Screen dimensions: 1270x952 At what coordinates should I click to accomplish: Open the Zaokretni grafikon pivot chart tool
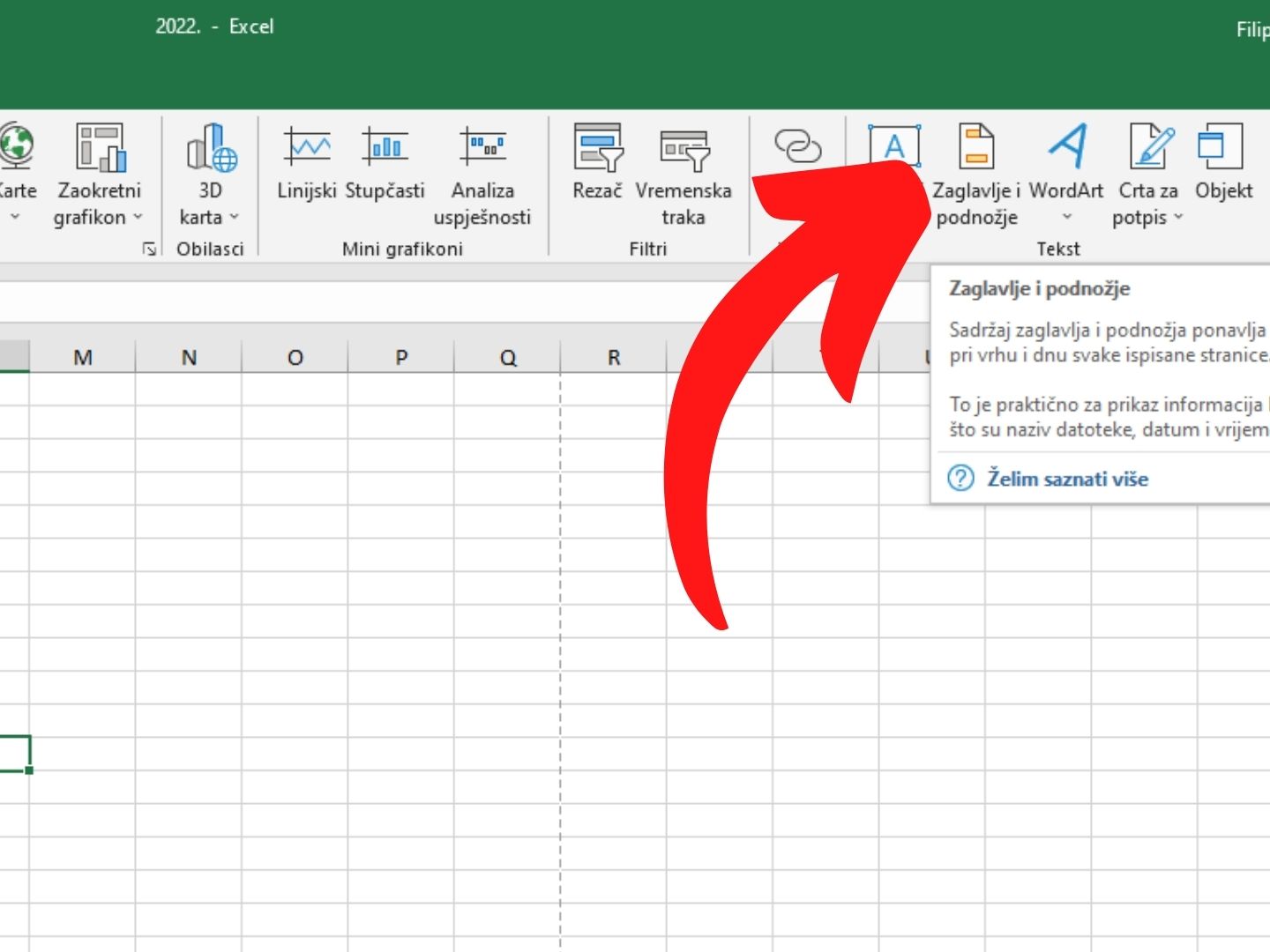pyautogui.click(x=99, y=175)
